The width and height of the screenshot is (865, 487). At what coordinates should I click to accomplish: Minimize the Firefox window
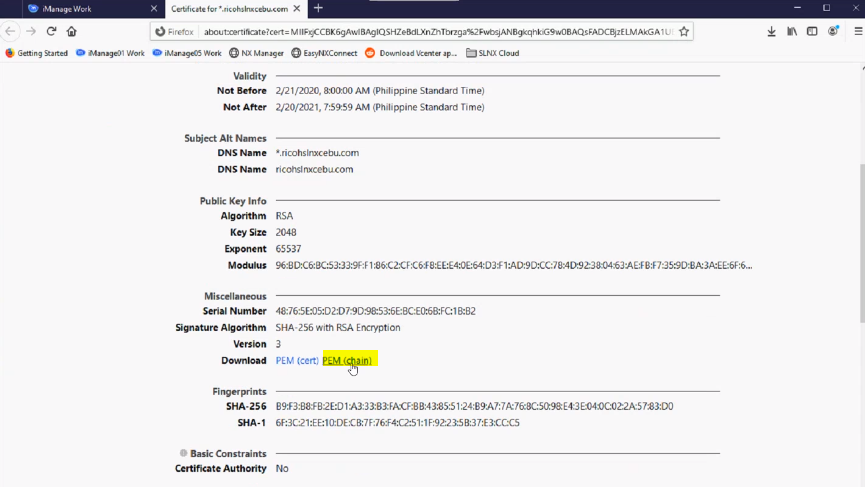click(797, 8)
